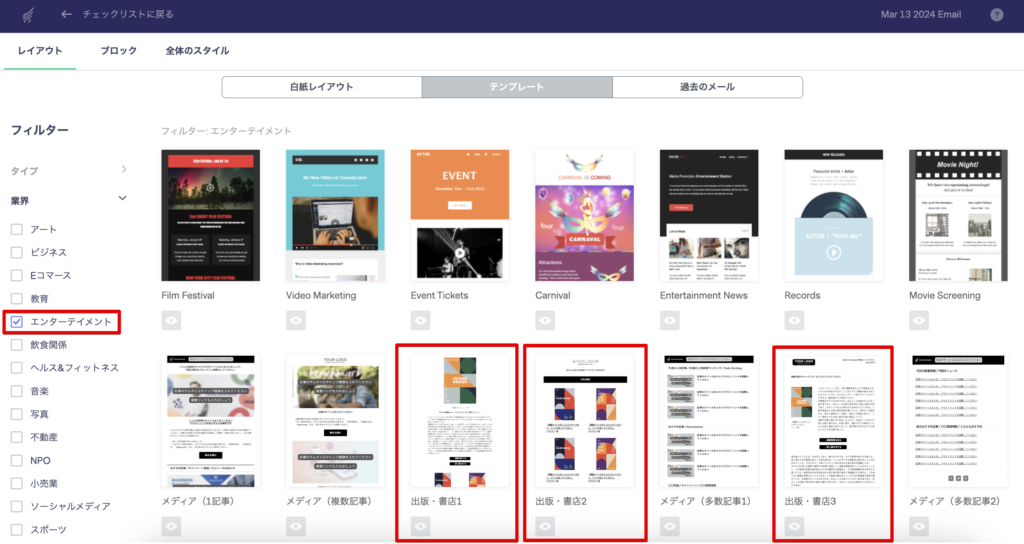Preview Film Festival template via eye icon

click(x=172, y=320)
